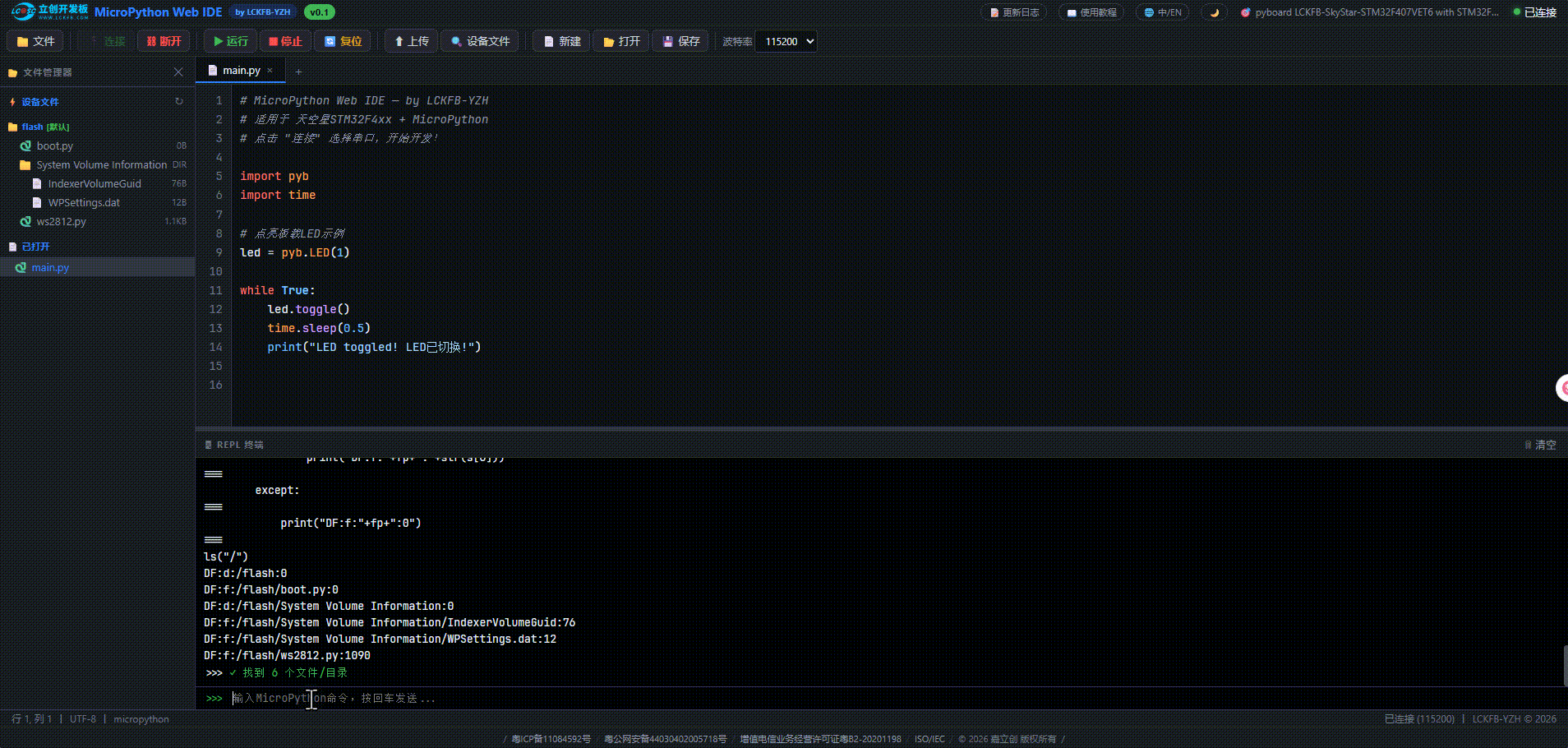Stop execution using the 停止 button
Image resolution: width=1568 pixels, height=748 pixels.
point(285,41)
